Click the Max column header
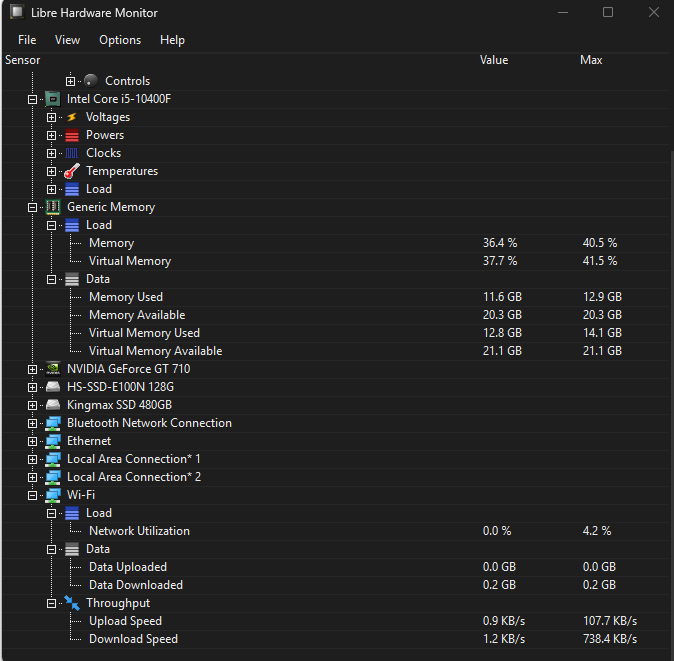This screenshot has width=674, height=661. click(591, 60)
